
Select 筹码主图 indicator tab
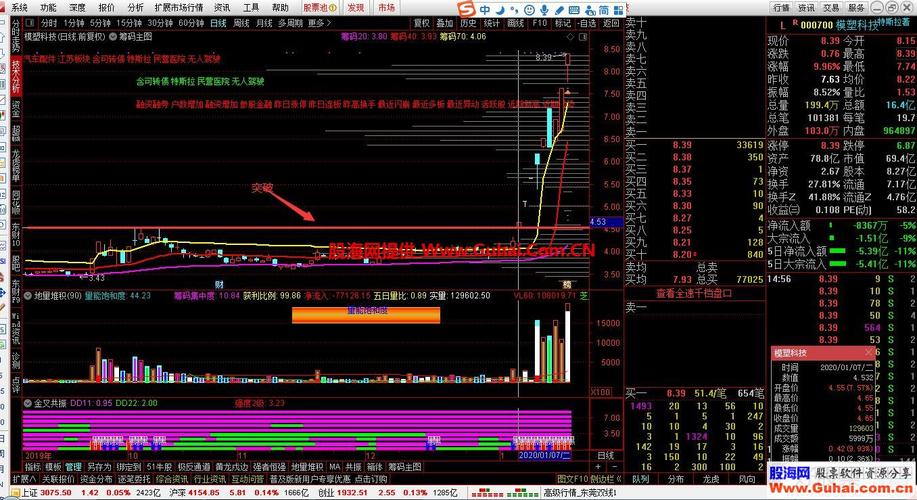(x=405, y=467)
